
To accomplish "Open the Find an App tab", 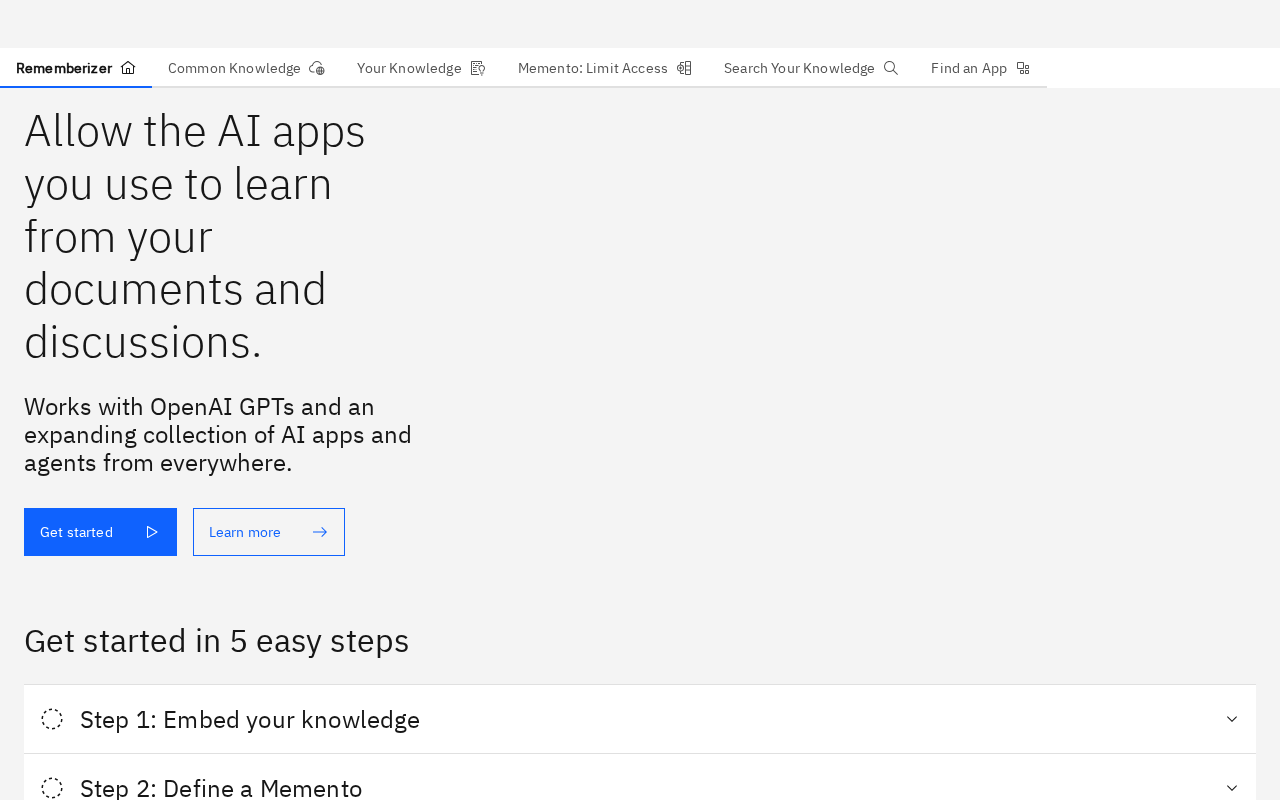I will click(x=968, y=68).
